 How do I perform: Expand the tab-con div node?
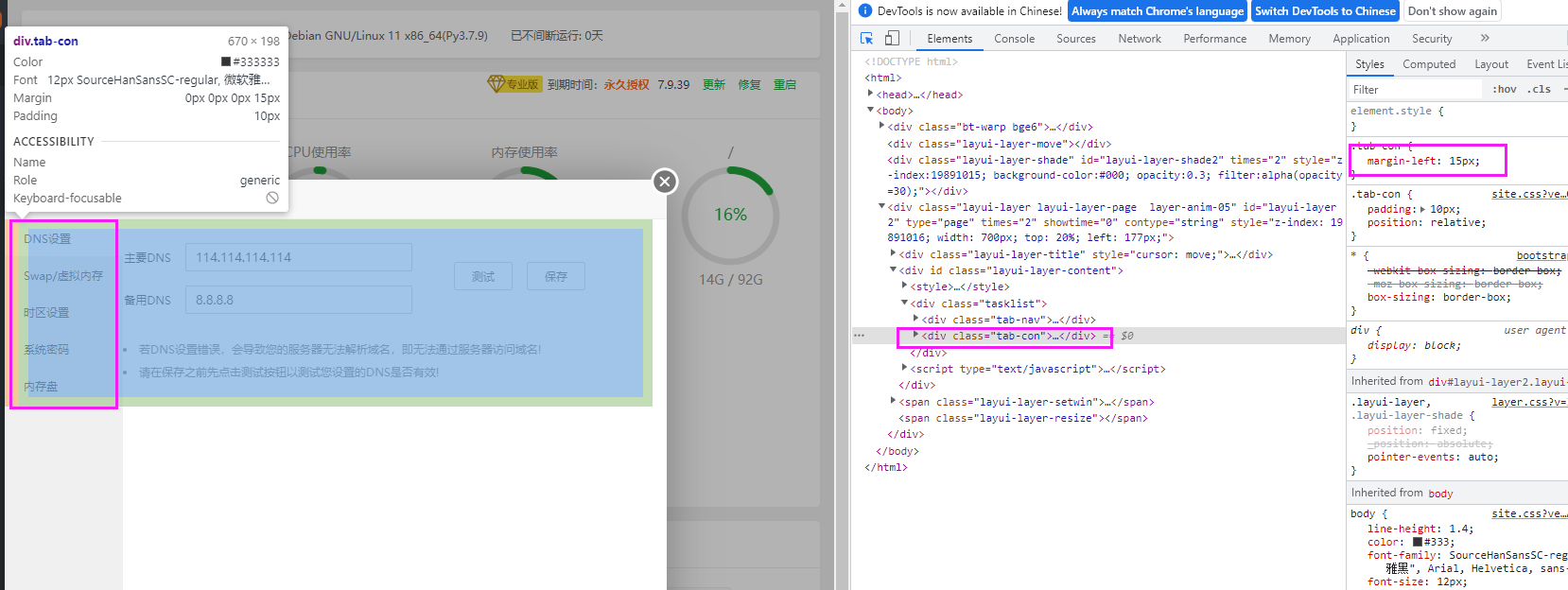click(x=916, y=335)
